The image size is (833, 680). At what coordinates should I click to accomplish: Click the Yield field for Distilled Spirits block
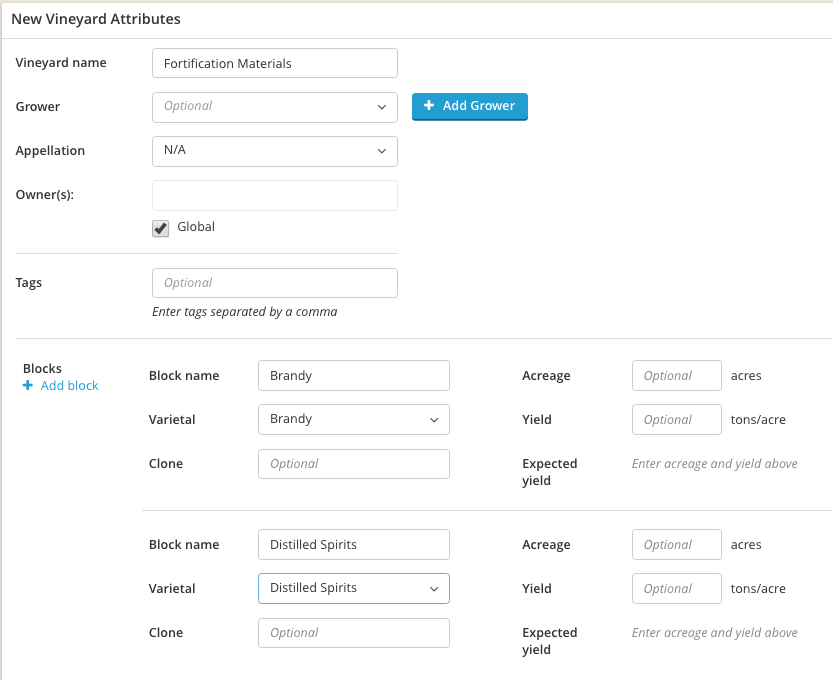click(x=677, y=588)
